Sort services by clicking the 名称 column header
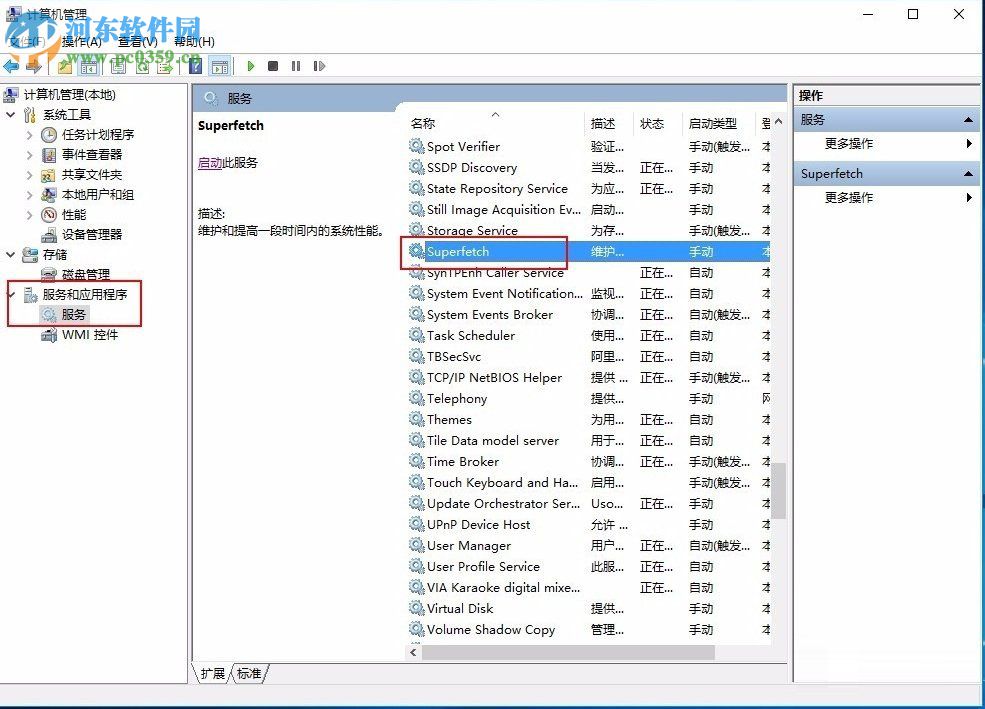985x709 pixels. (x=422, y=123)
